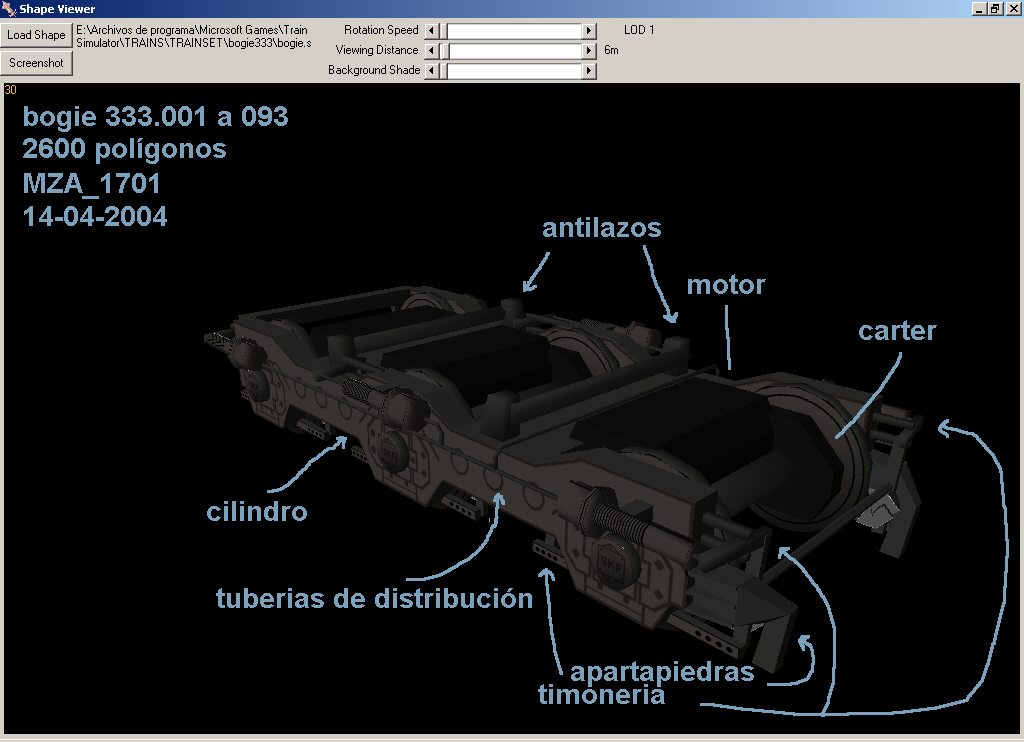The image size is (1024, 742).
Task: Click the empty Rotation Speed slider track
Action: pos(515,31)
